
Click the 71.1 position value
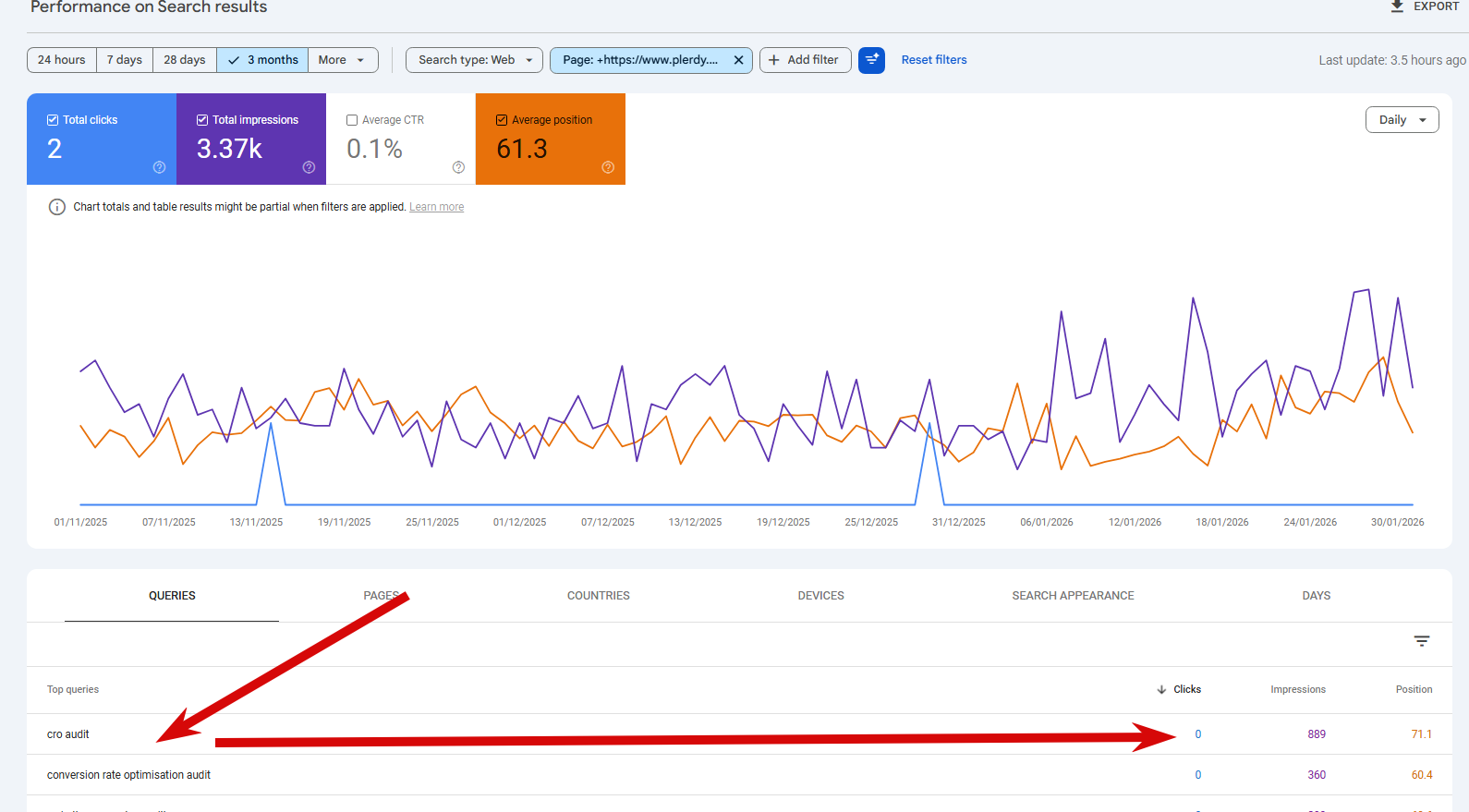pos(1422,734)
